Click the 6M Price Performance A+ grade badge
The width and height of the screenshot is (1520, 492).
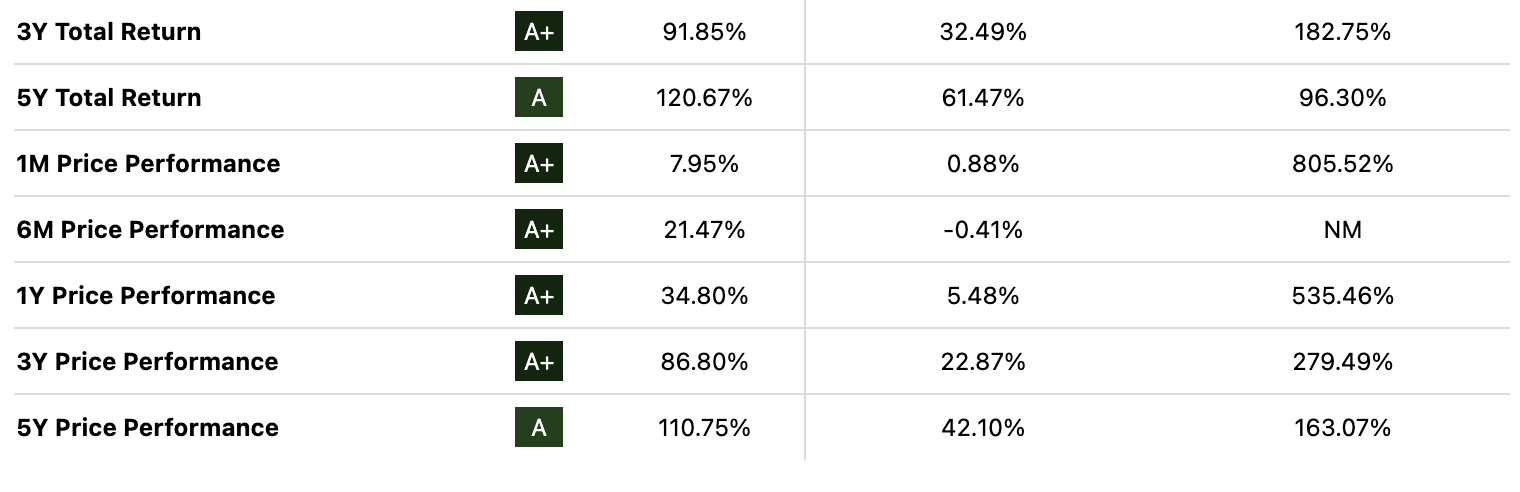pos(539,230)
